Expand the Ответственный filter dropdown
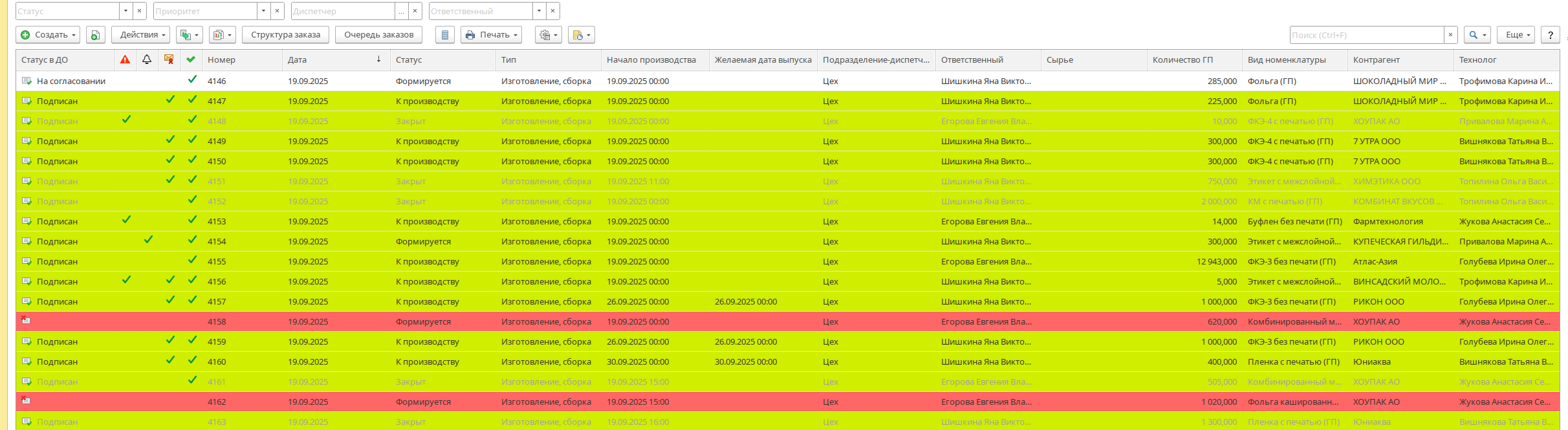The width and height of the screenshot is (1568, 430). click(x=539, y=11)
